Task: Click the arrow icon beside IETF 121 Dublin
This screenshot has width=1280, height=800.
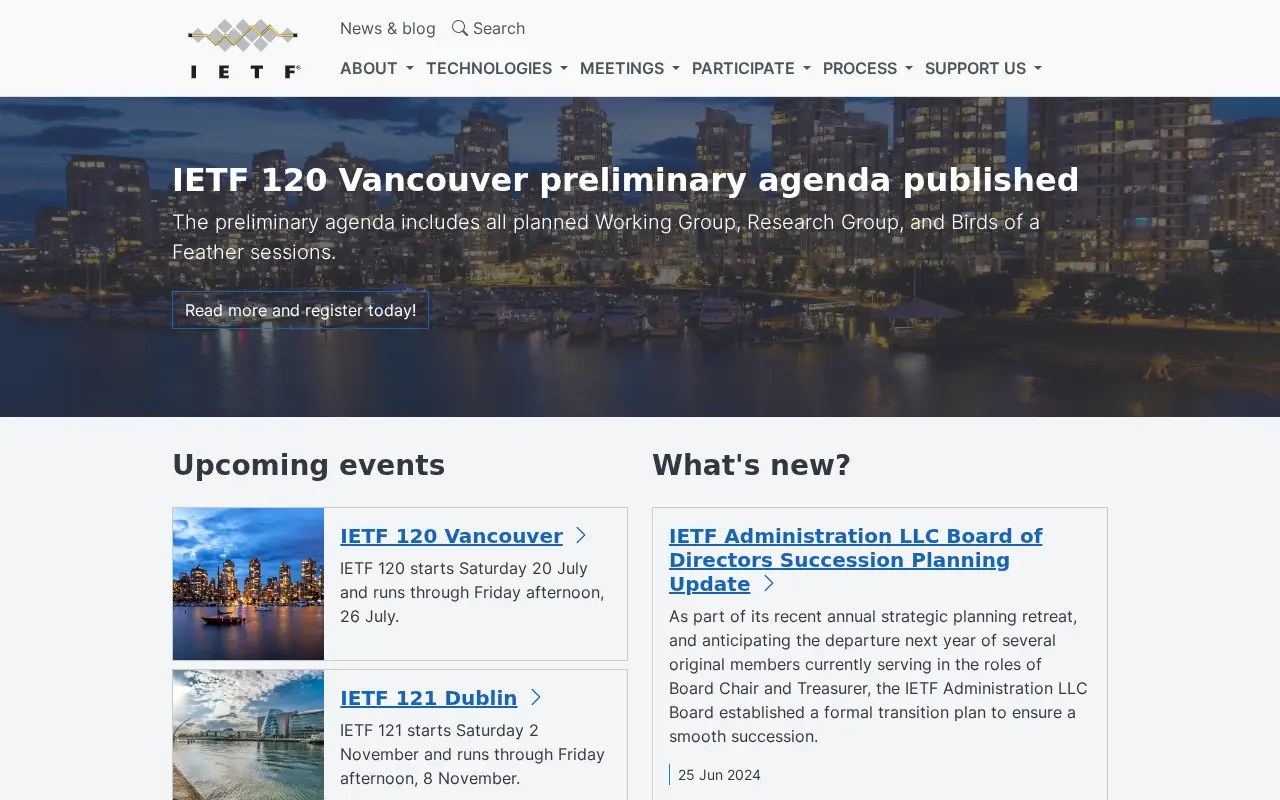Action: (x=535, y=698)
